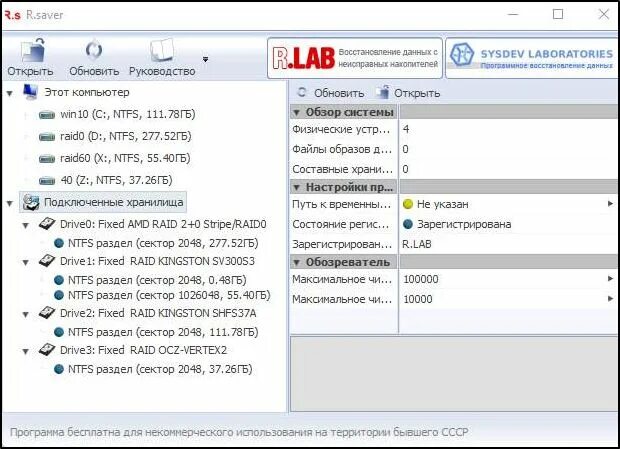Click Открыть in the right panel toolbar
The width and height of the screenshot is (620, 449).
[408, 93]
